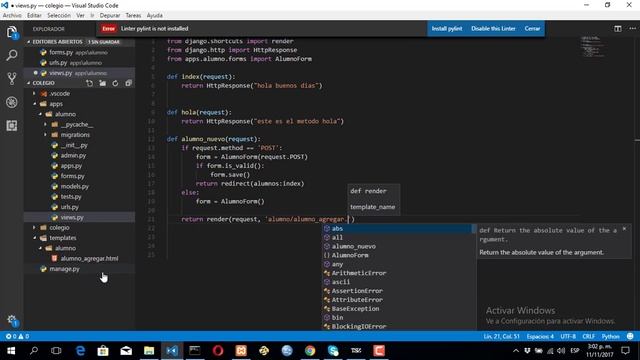Image resolution: width=640 pixels, height=360 pixels.
Task: Click Espacios: 4 indentation setting
Action: [x=540, y=336]
